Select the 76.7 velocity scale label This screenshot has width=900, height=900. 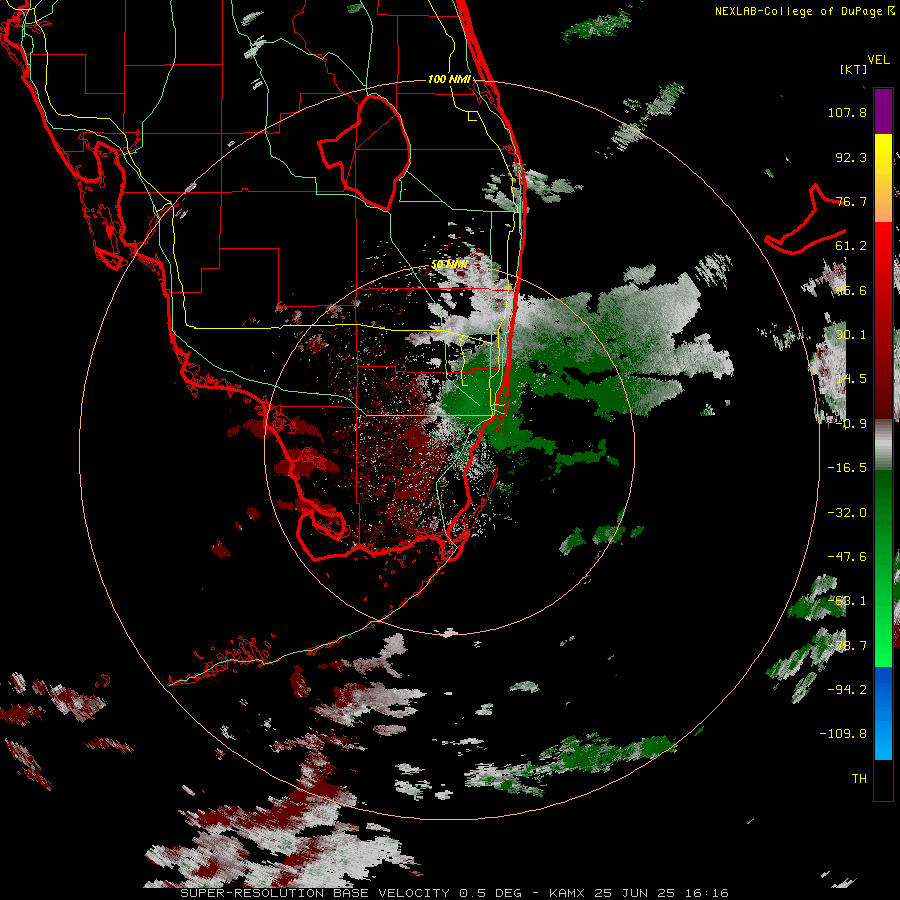(x=851, y=201)
